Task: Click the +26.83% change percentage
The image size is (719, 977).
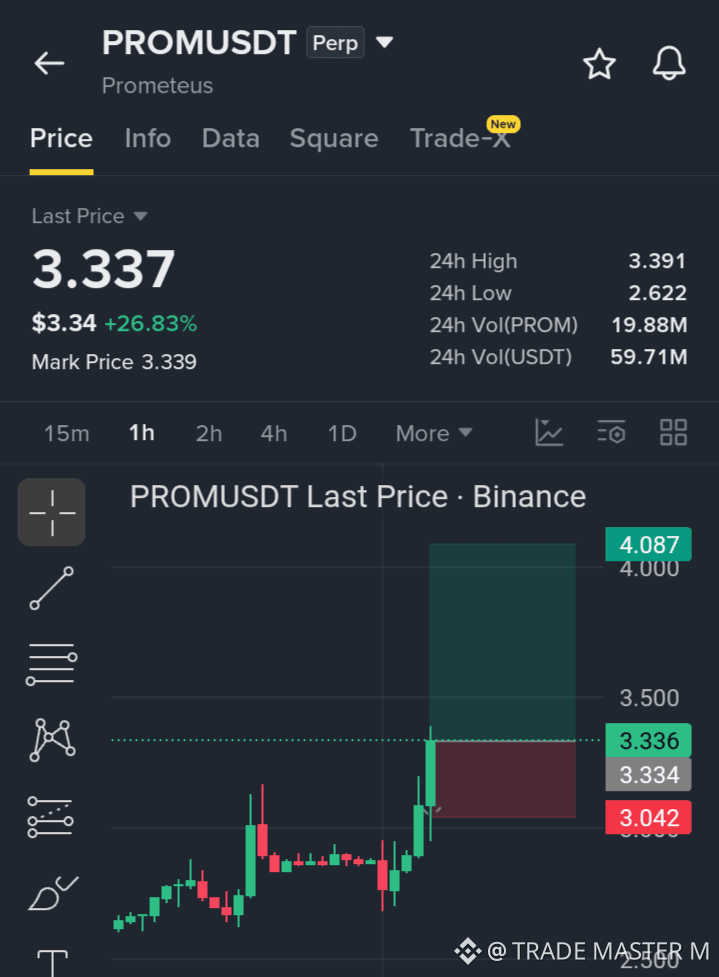Action: (x=150, y=323)
